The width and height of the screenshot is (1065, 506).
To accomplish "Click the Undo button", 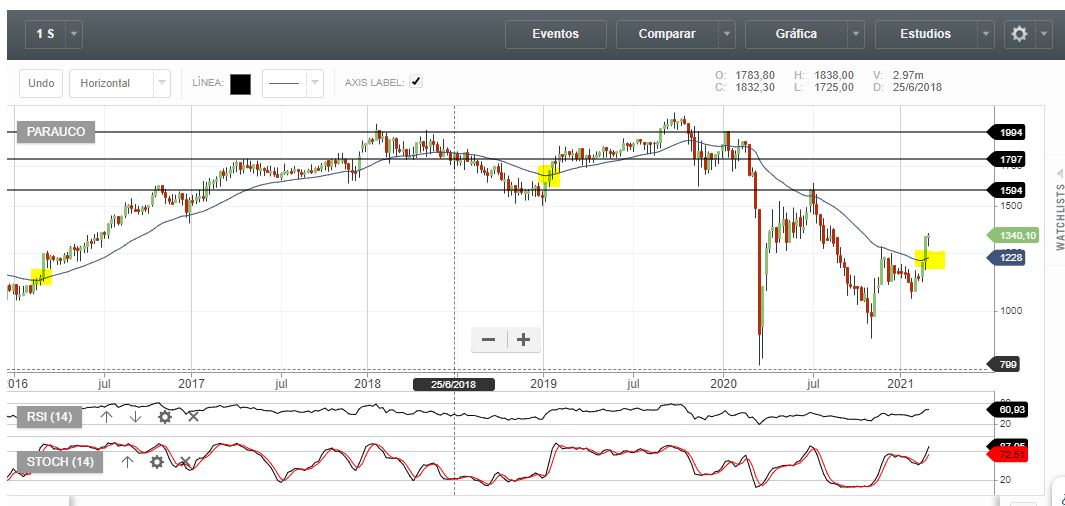I will pyautogui.click(x=41, y=83).
